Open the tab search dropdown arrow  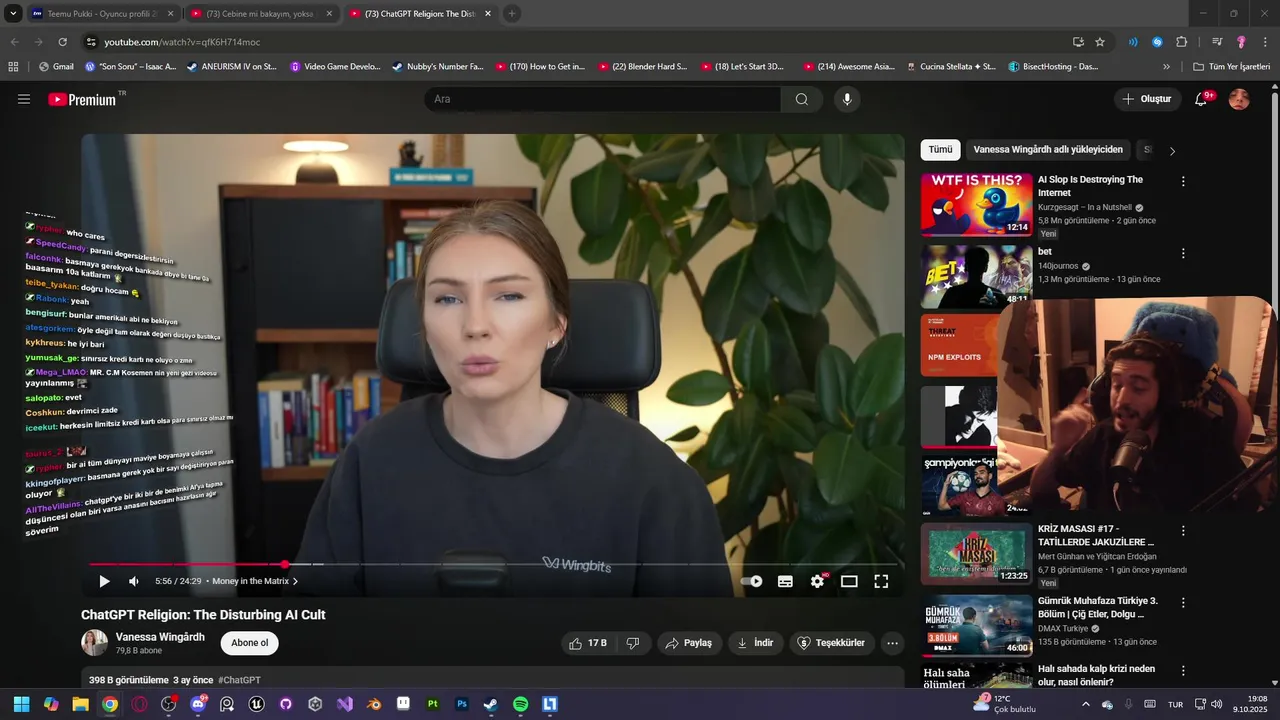pos(13,14)
